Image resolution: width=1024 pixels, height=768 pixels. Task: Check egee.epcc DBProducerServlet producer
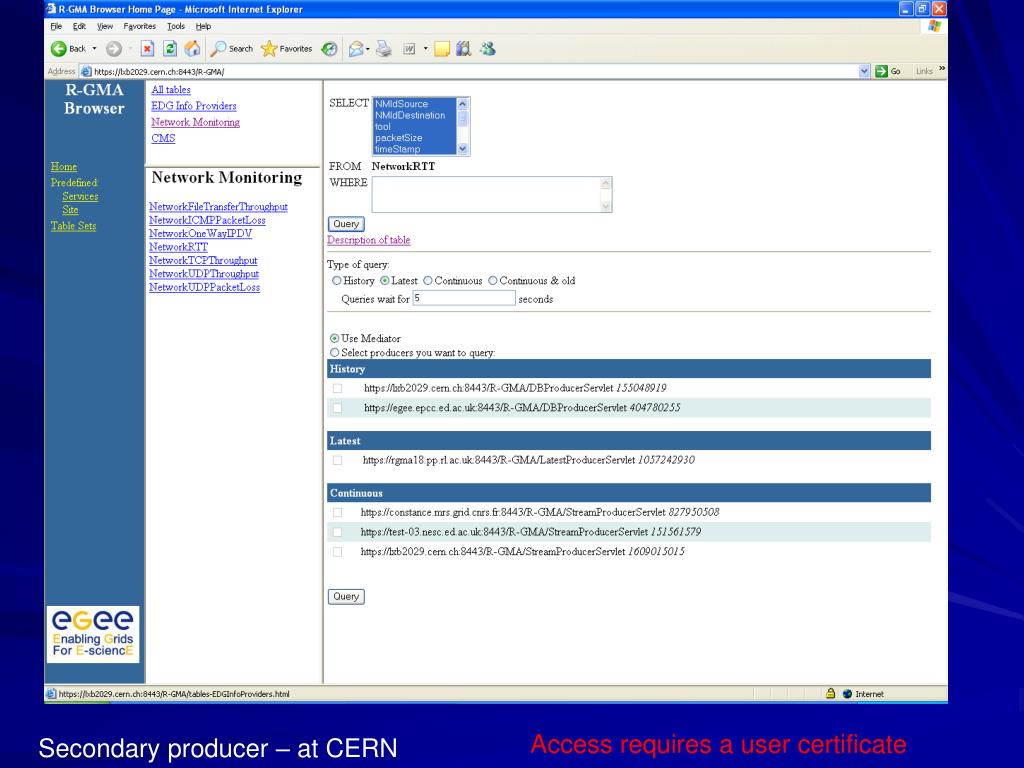pos(338,408)
